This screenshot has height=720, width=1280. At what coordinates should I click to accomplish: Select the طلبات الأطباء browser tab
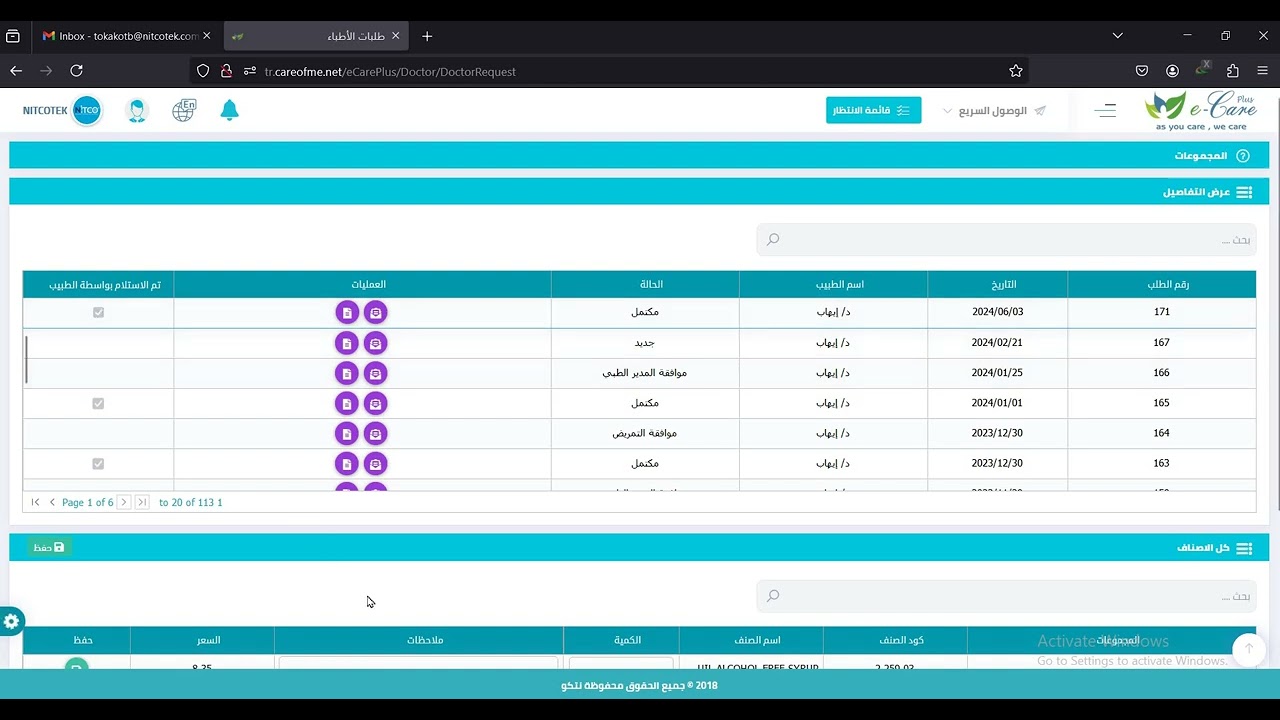[x=315, y=36]
